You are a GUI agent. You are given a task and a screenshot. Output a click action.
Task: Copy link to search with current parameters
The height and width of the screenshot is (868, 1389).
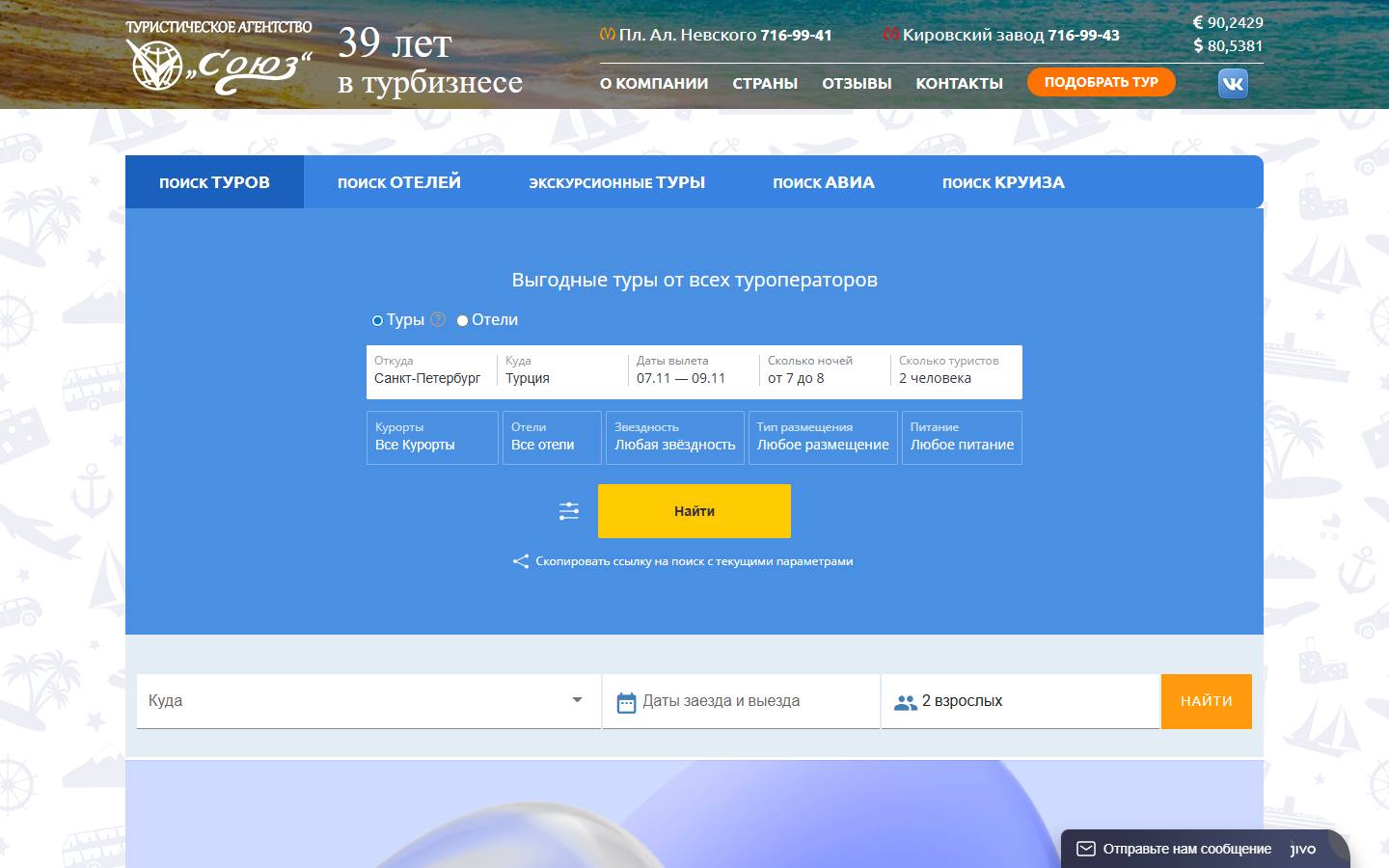coord(694,561)
